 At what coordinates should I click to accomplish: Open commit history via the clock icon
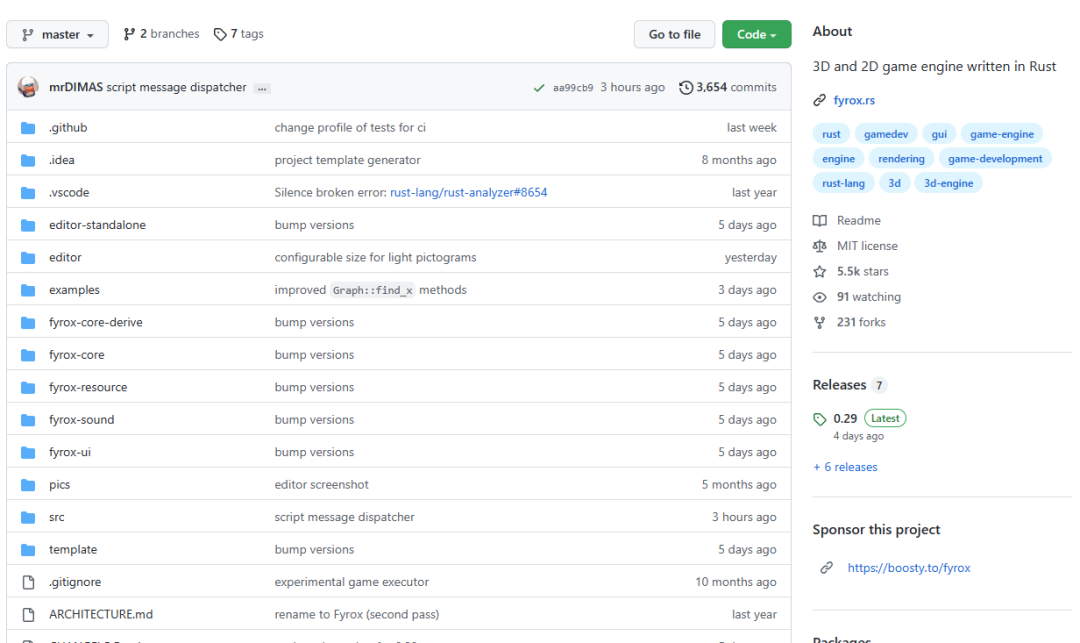[685, 87]
